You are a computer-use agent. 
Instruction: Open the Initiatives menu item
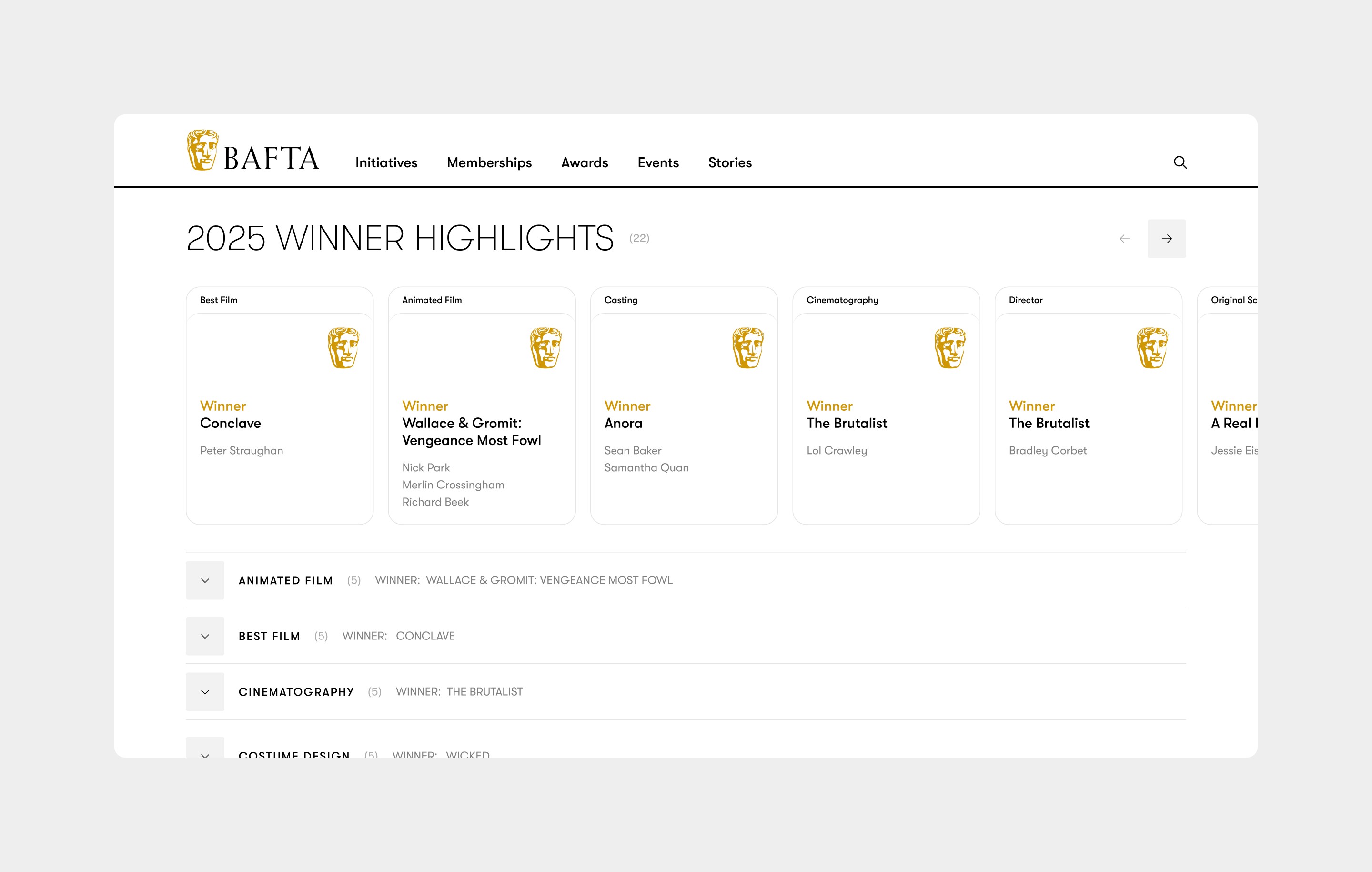click(386, 163)
